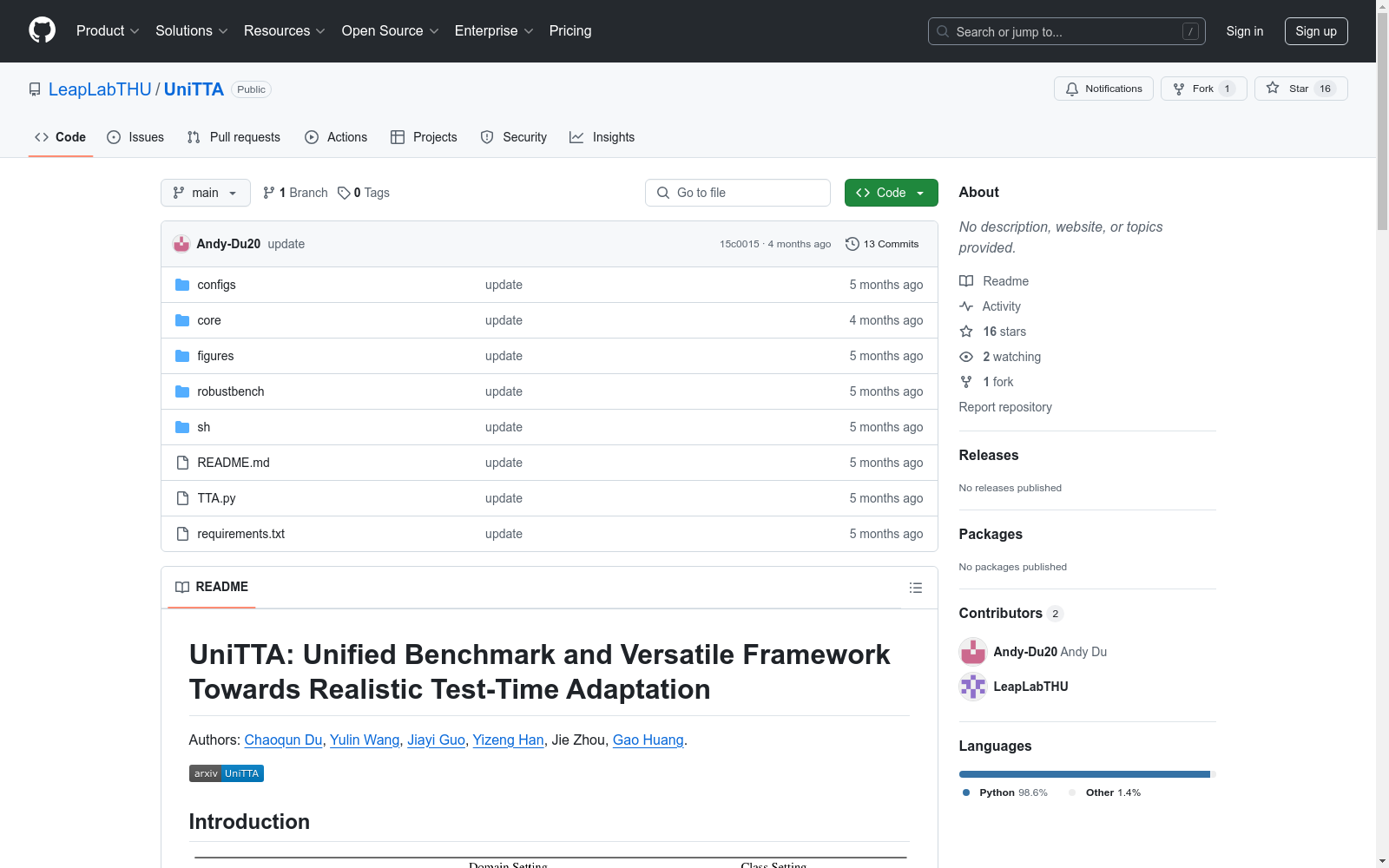Click the sh folder icon
The width and height of the screenshot is (1389, 868).
click(182, 427)
